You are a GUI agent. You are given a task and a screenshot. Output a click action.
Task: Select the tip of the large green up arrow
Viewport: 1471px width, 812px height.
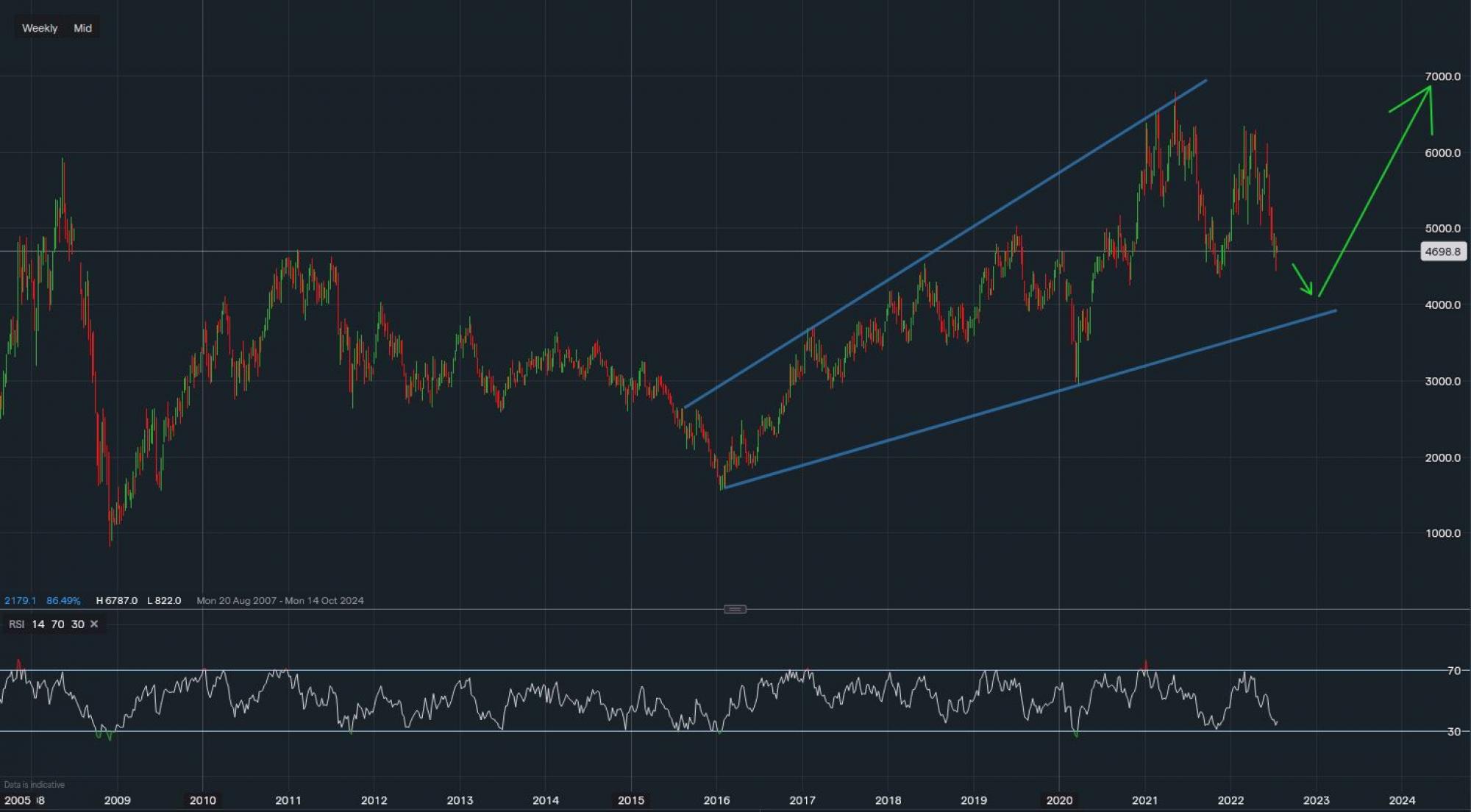click(1429, 88)
